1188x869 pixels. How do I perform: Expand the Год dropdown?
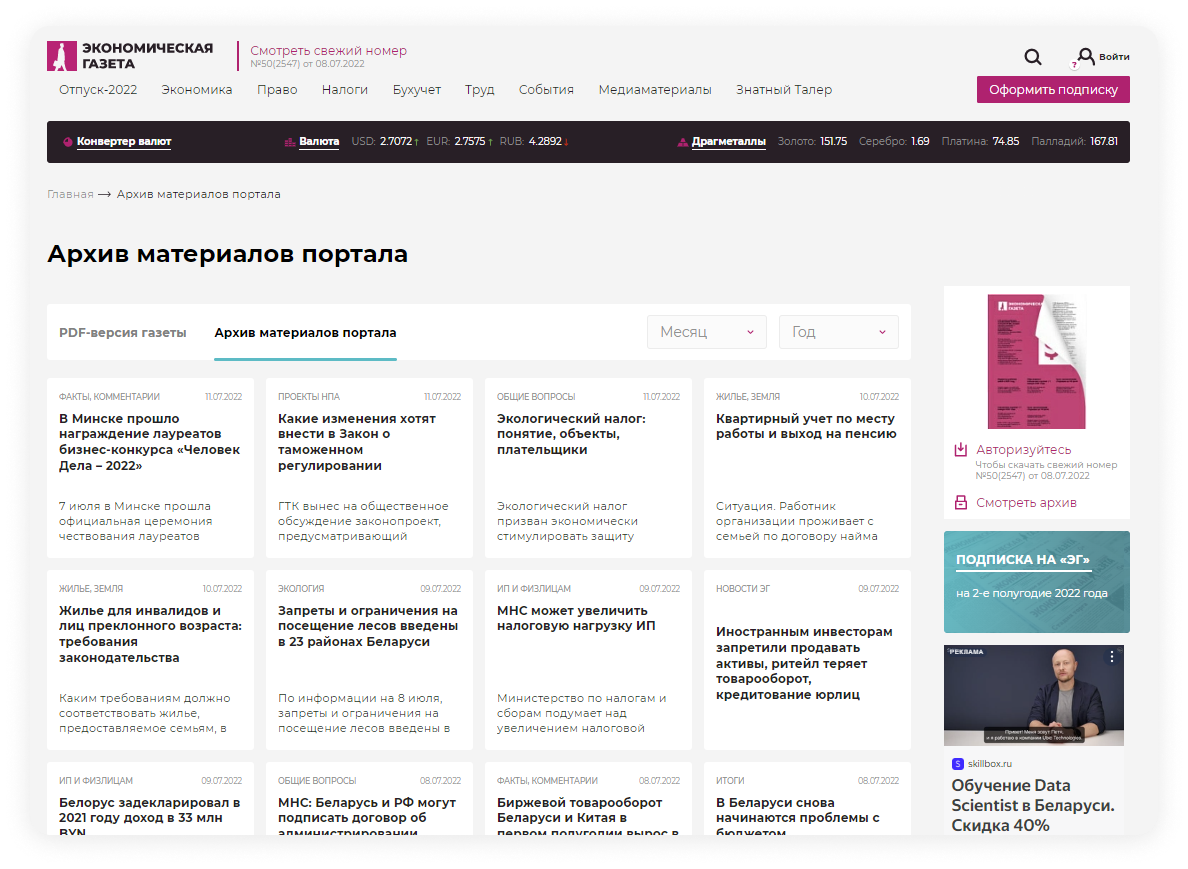click(x=838, y=332)
